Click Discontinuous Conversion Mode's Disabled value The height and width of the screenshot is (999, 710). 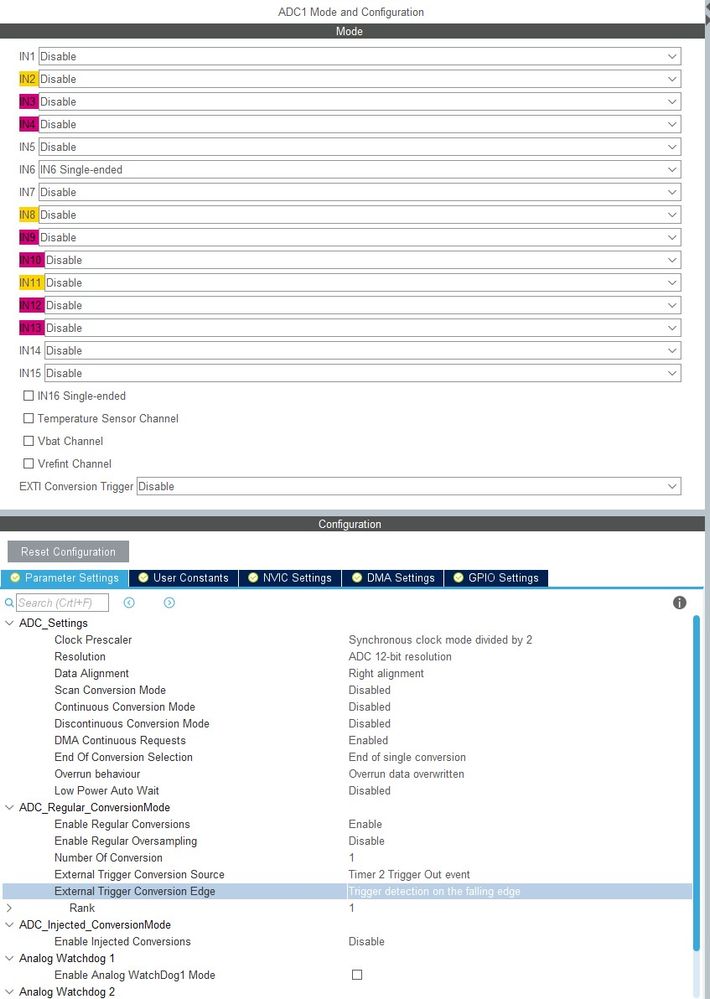(370, 723)
